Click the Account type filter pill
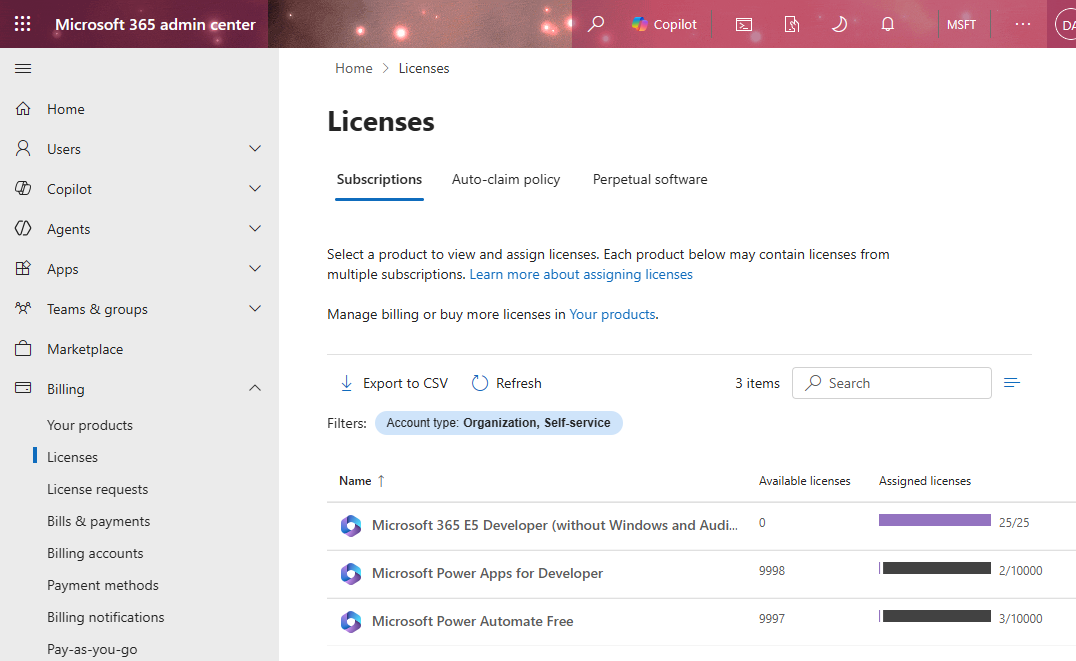 (x=498, y=423)
